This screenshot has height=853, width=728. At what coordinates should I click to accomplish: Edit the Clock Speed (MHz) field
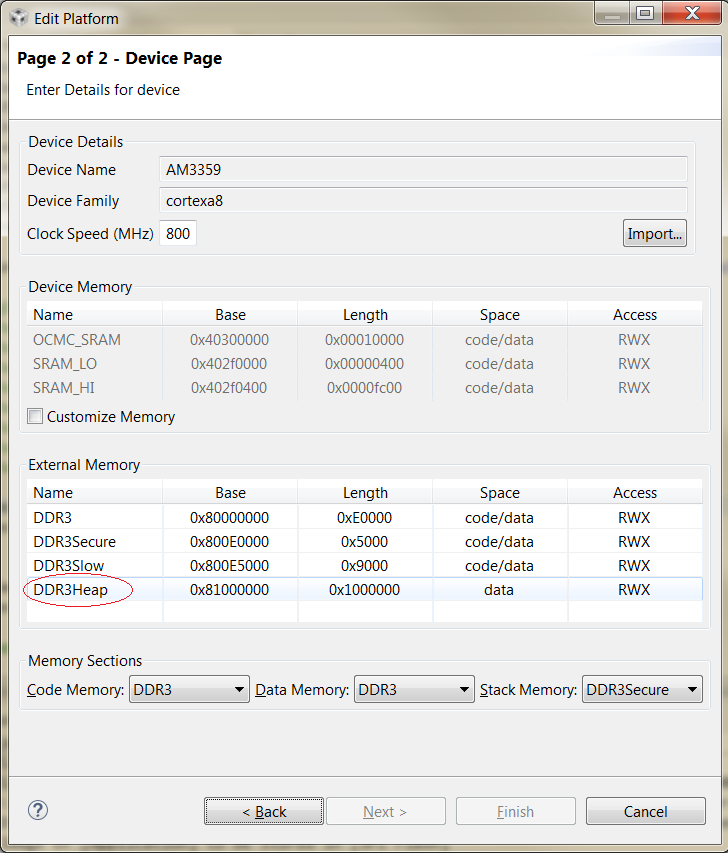(x=178, y=234)
